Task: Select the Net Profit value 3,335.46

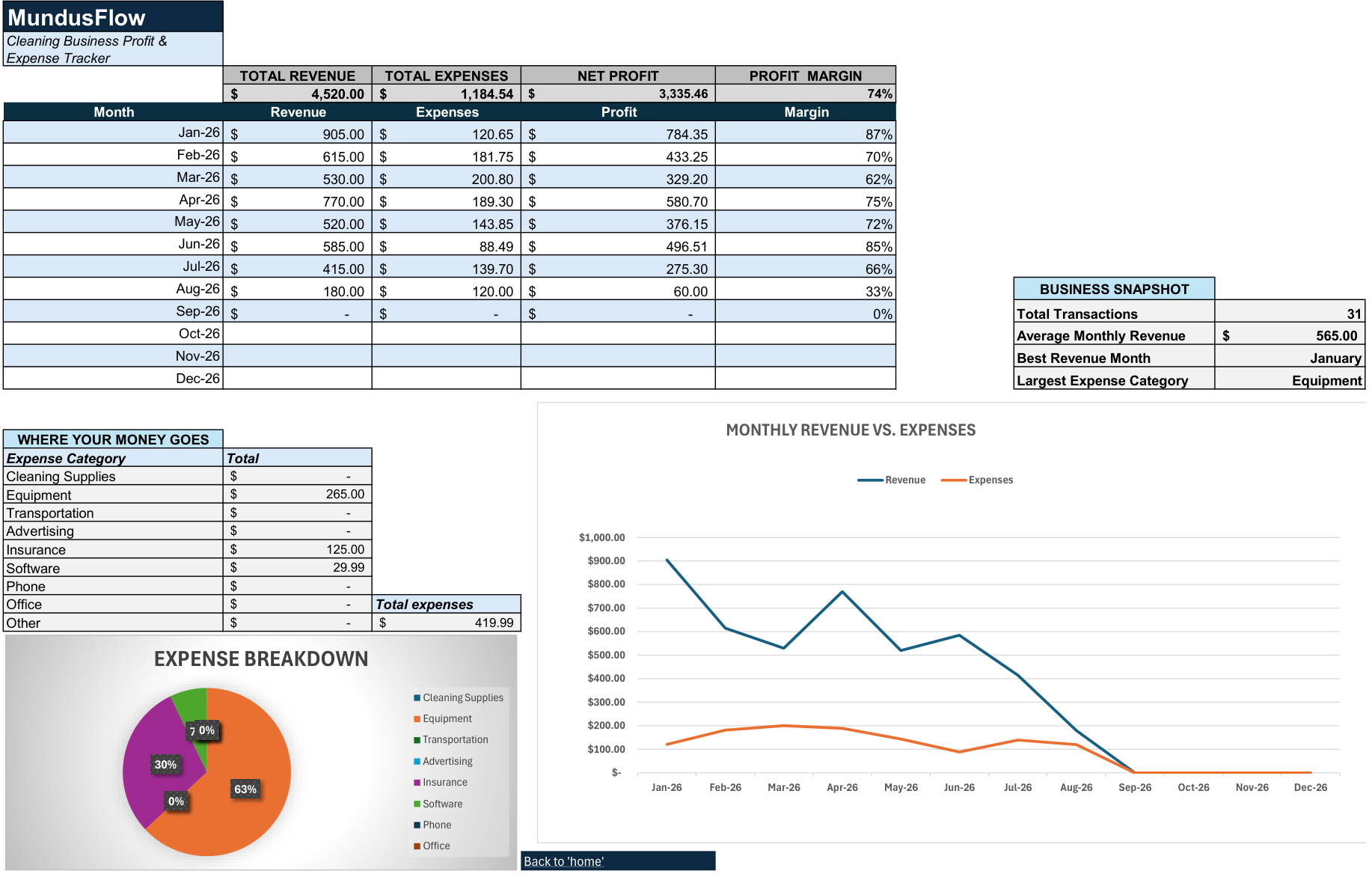Action: 618,94
